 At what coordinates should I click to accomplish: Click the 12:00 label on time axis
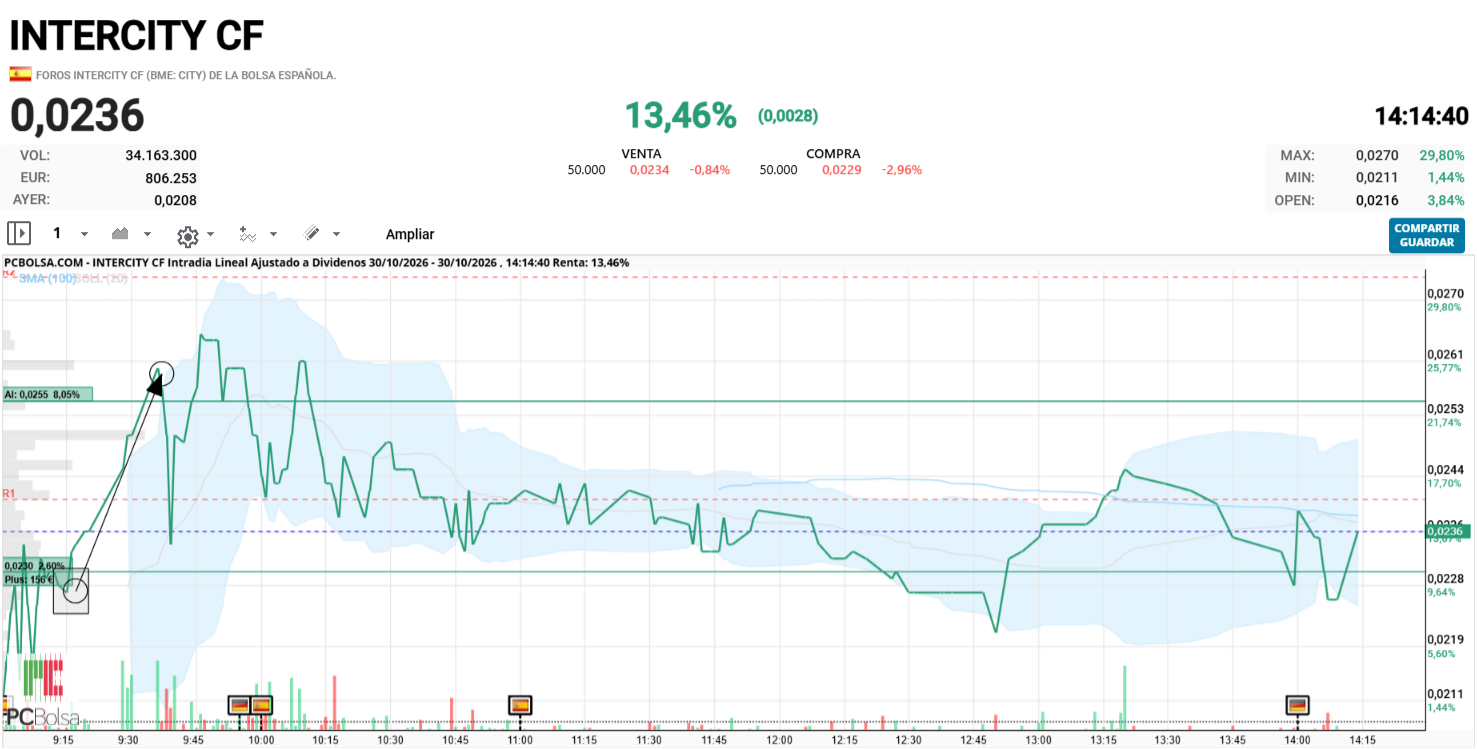click(779, 740)
